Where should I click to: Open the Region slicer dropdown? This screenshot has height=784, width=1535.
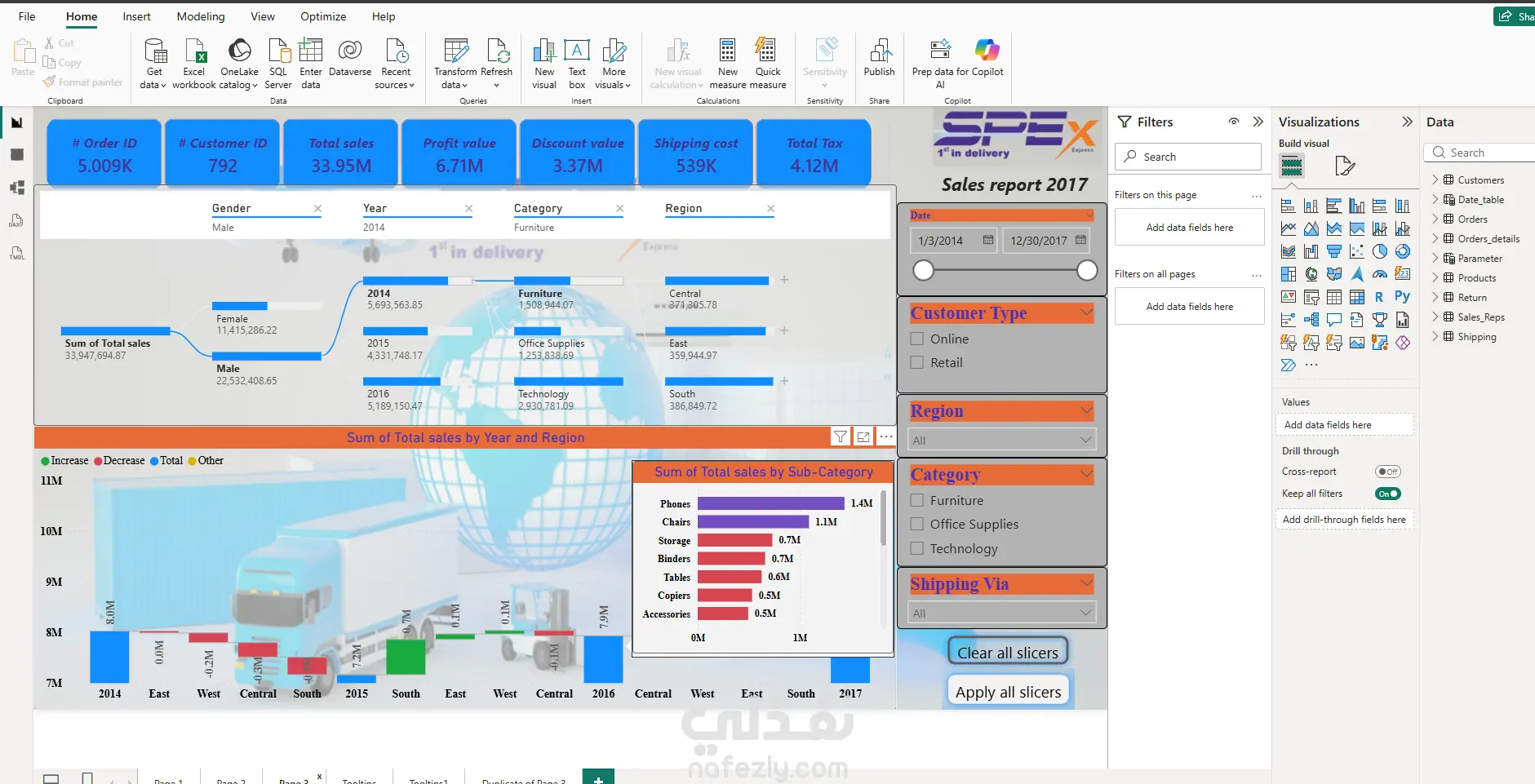pos(1002,441)
